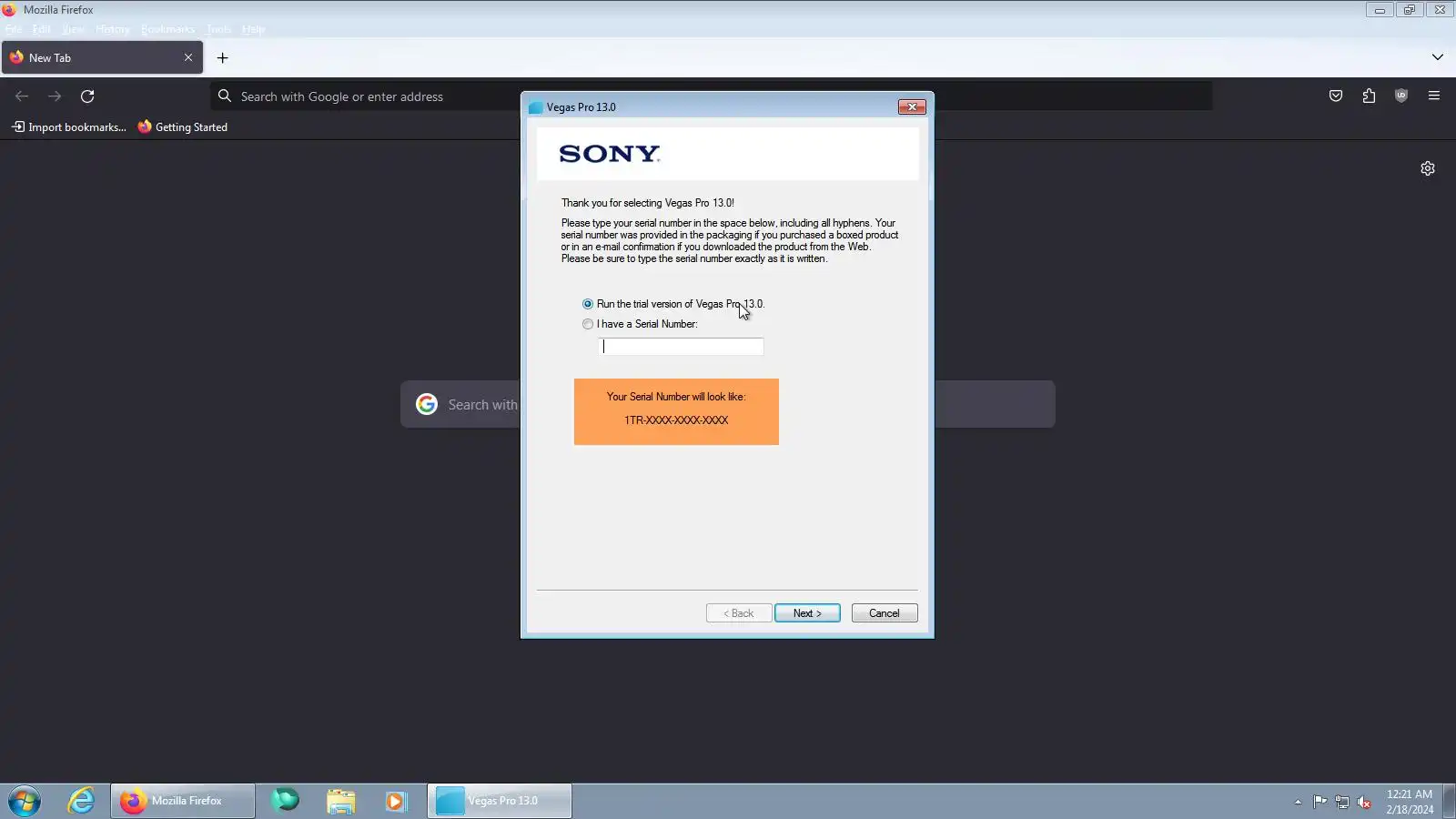
Task: Open the green bird taskbar application
Action: tap(286, 801)
